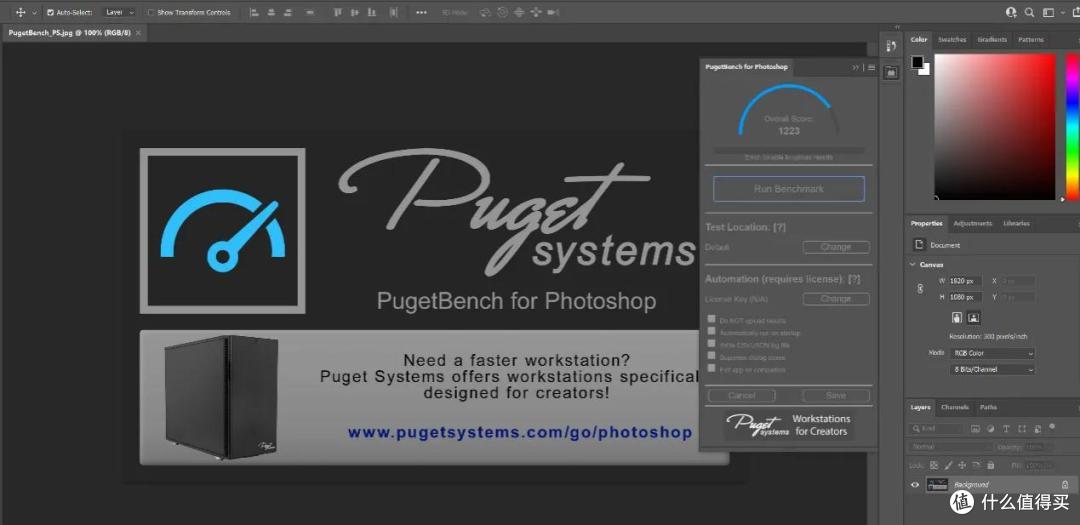The image size is (1080, 525).
Task: Click the white background color swatch
Action: 926,70
